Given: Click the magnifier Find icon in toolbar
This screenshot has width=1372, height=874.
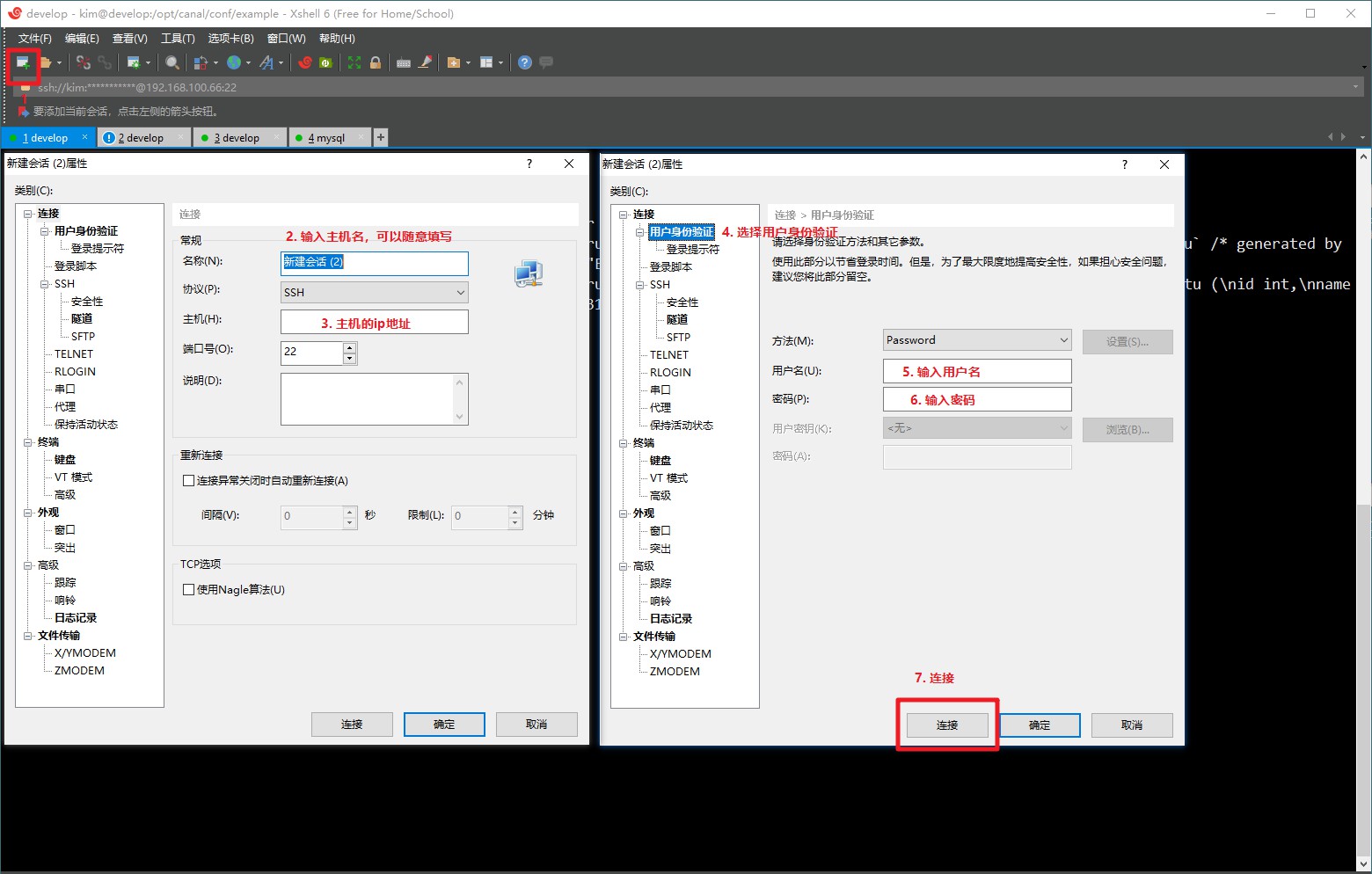Looking at the screenshot, I should click(x=172, y=62).
